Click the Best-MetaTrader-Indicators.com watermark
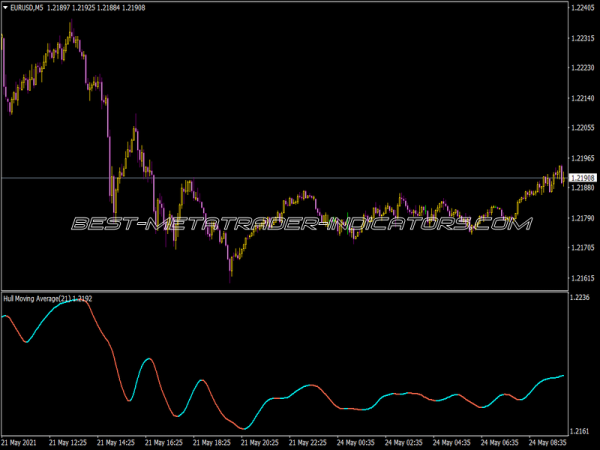 coord(300,224)
